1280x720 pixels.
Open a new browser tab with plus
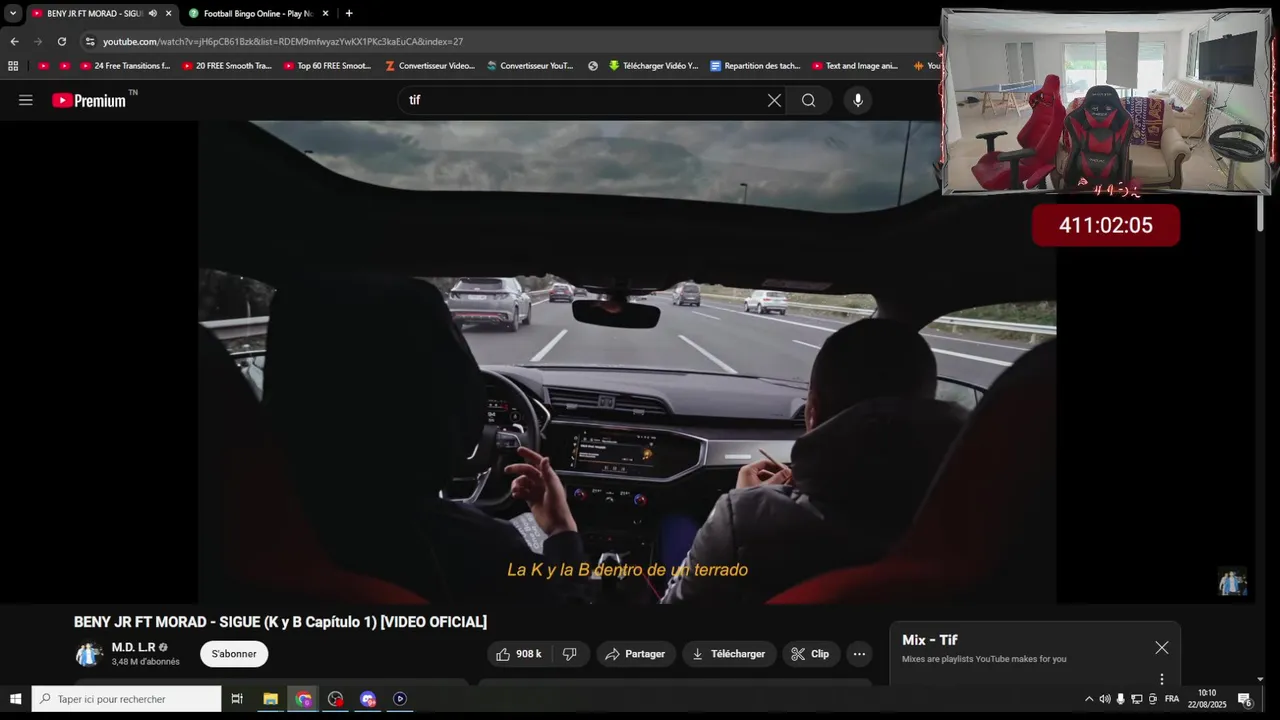click(x=348, y=13)
